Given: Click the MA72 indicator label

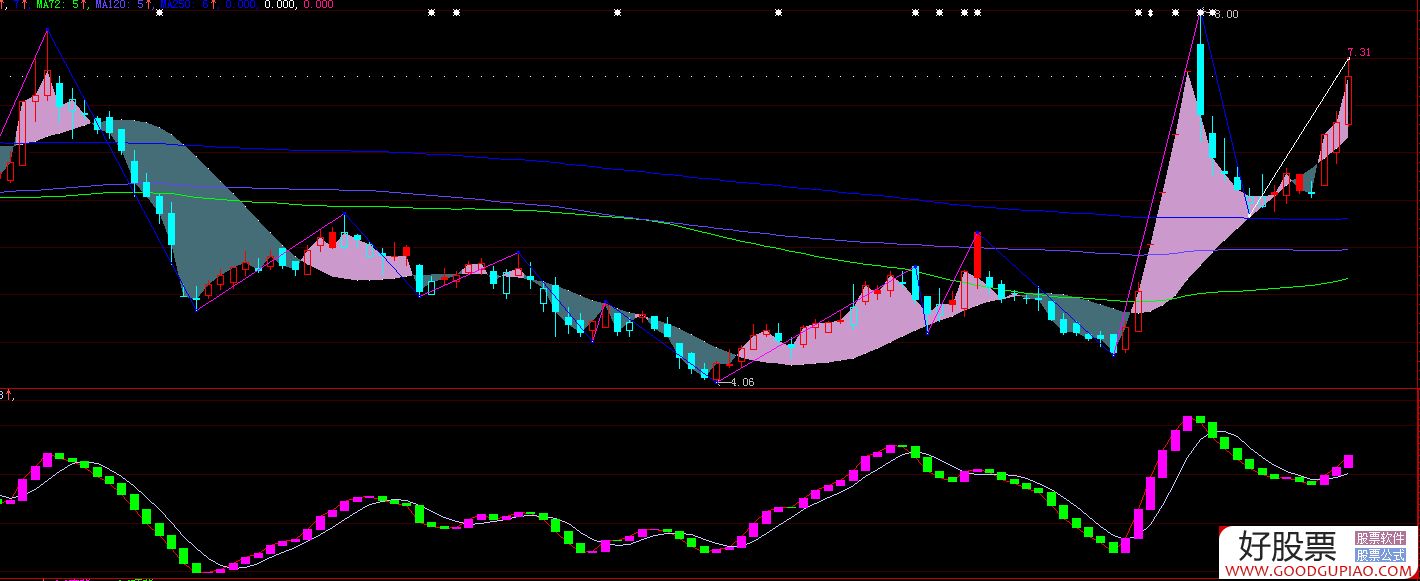Looking at the screenshot, I should click(x=57, y=5).
